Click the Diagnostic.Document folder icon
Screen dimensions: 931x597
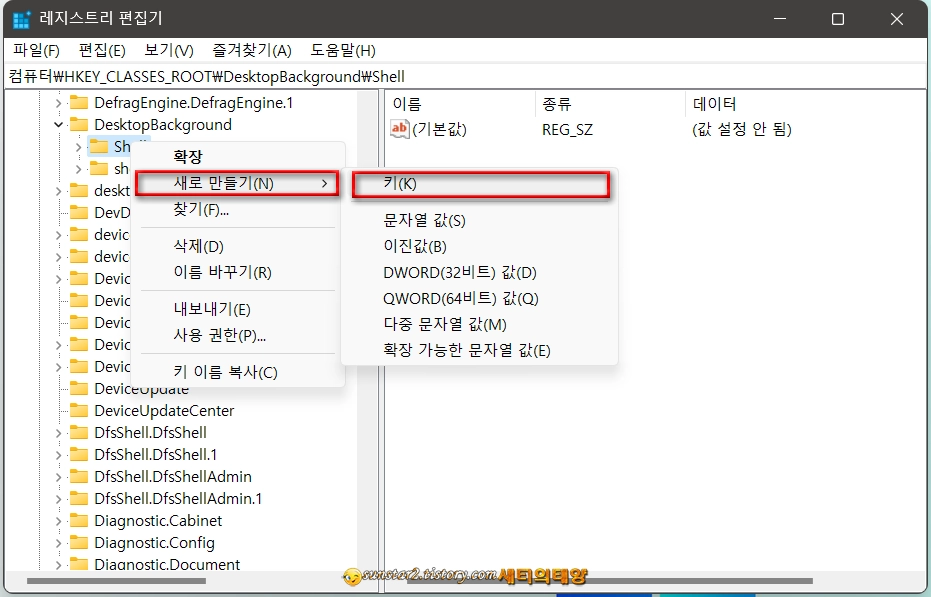79,564
